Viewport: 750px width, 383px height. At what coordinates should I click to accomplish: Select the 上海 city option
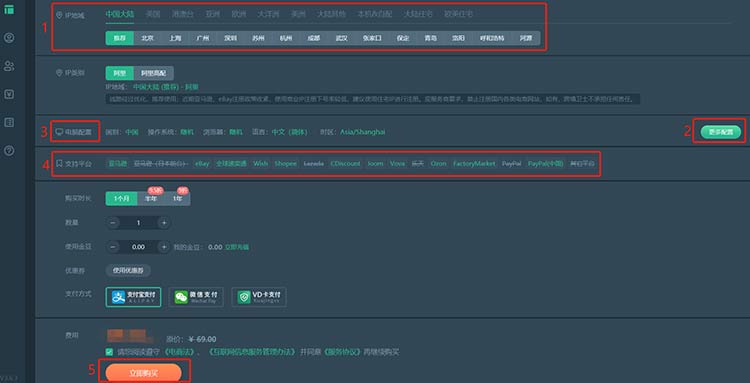[x=175, y=38]
